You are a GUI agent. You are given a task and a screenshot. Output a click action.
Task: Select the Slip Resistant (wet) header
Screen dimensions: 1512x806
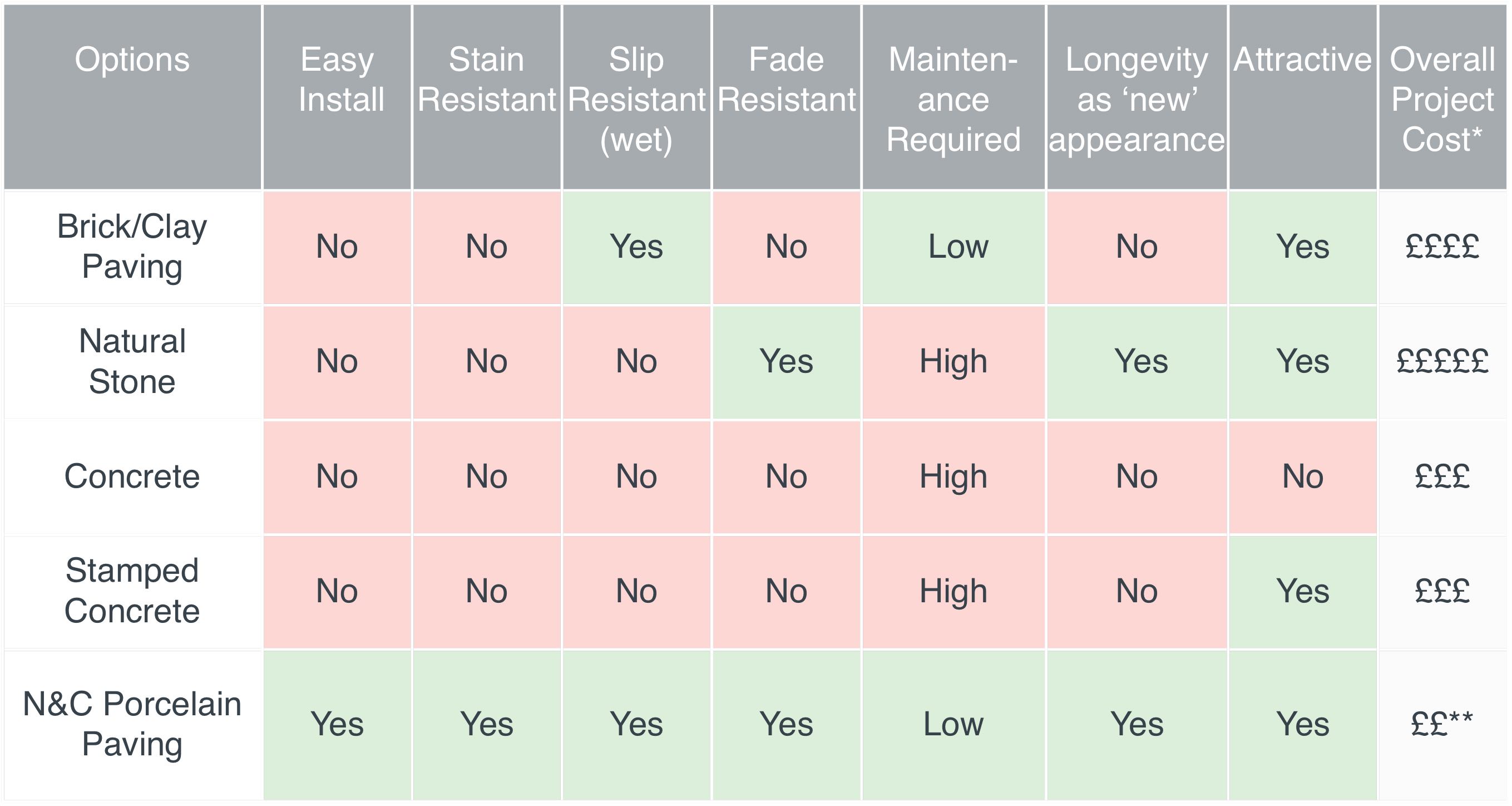click(x=636, y=97)
